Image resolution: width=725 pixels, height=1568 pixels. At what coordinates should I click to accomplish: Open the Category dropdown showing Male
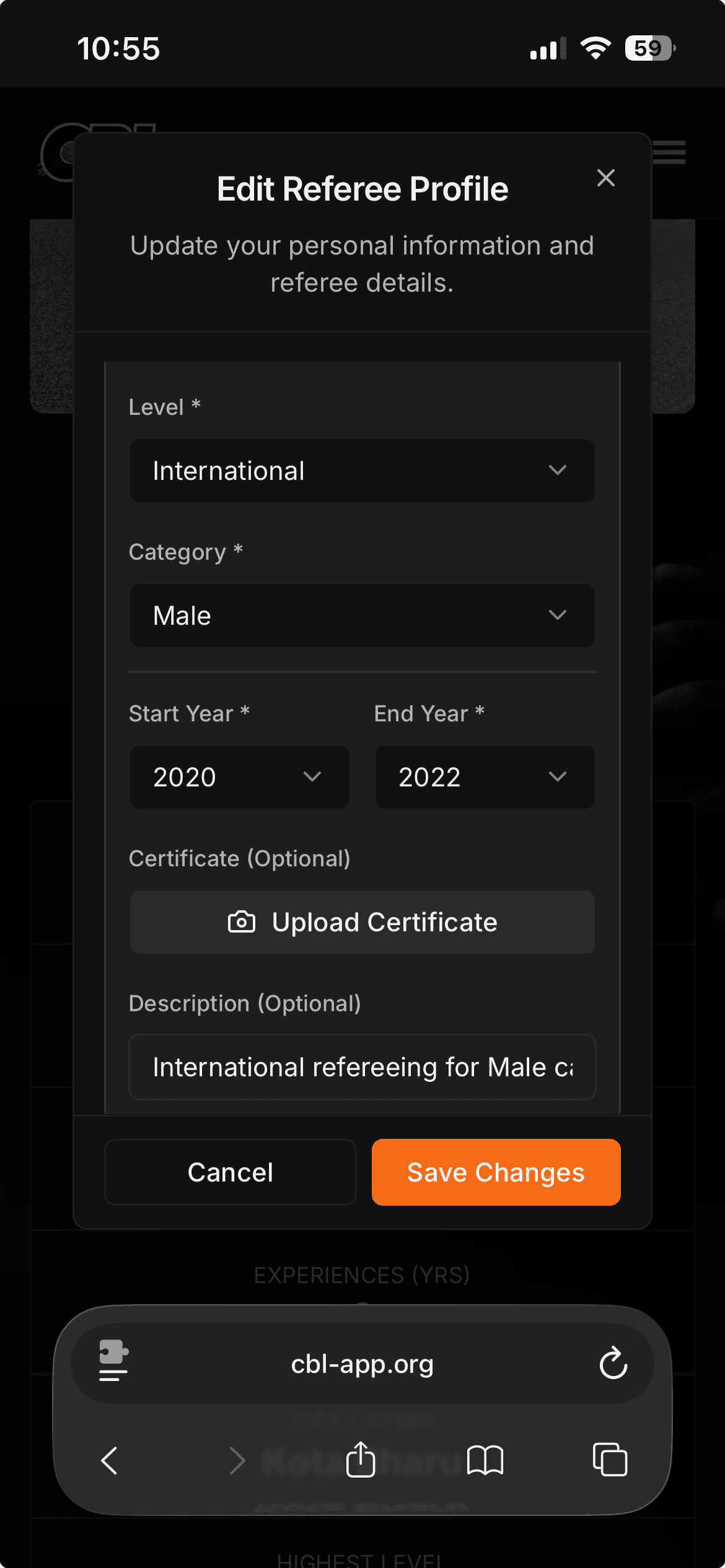362,616
